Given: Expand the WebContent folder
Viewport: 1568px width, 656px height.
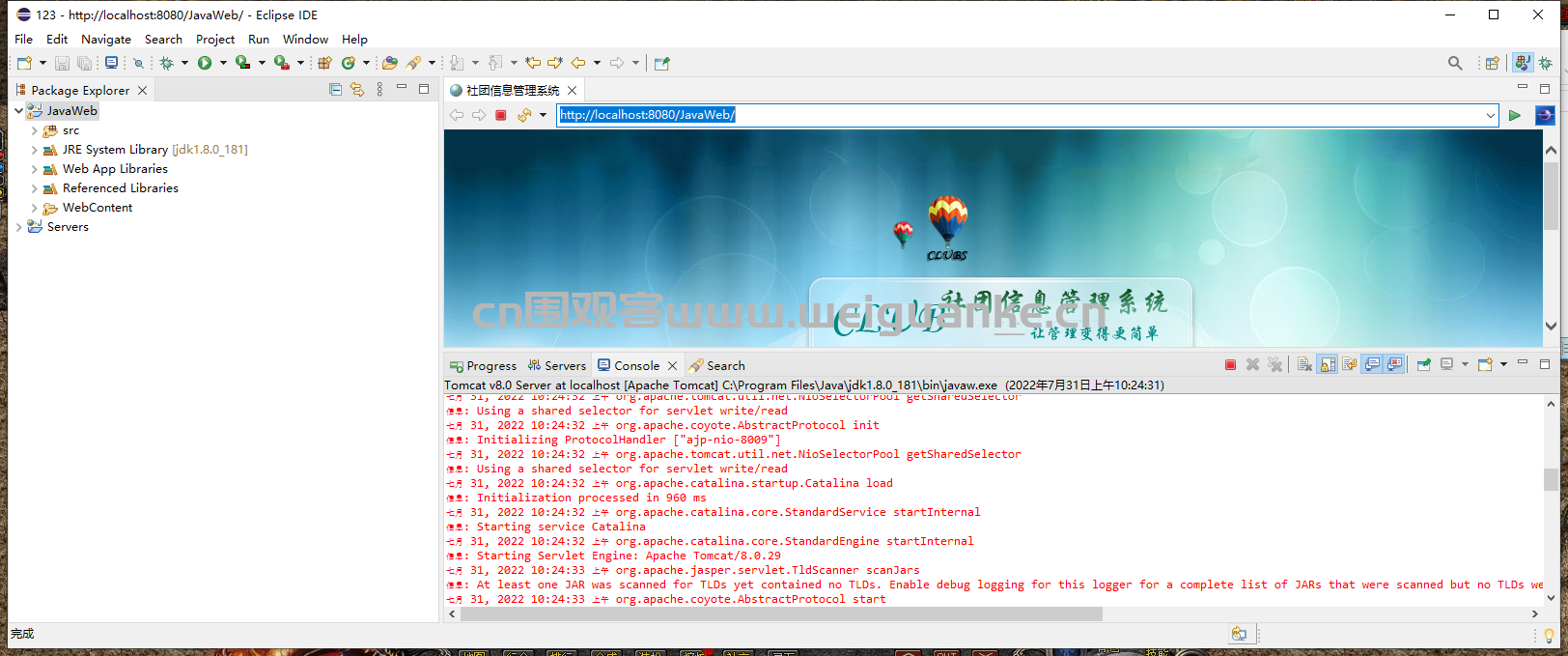Looking at the screenshot, I should pyautogui.click(x=34, y=208).
